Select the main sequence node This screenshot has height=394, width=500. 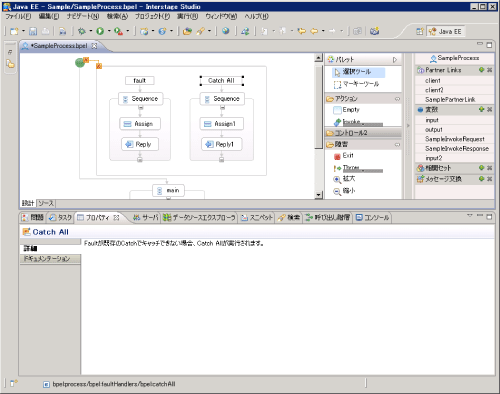[x=168, y=190]
